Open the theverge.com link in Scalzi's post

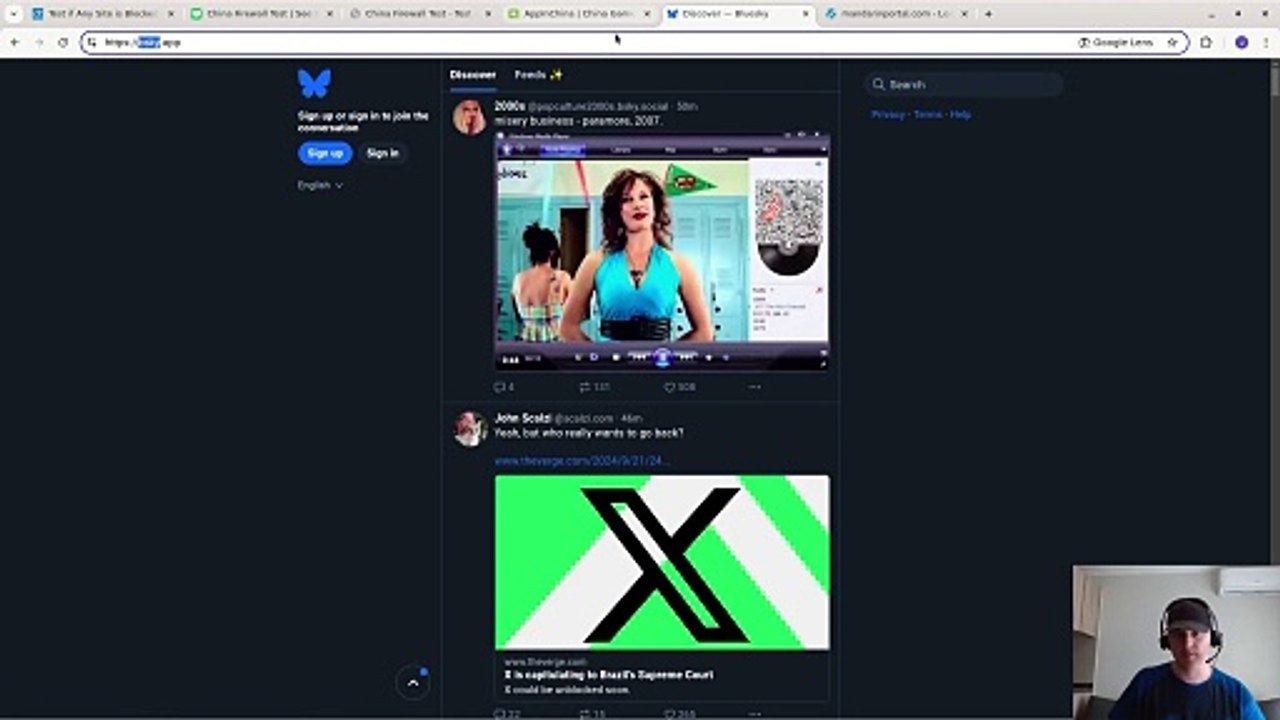(582, 461)
